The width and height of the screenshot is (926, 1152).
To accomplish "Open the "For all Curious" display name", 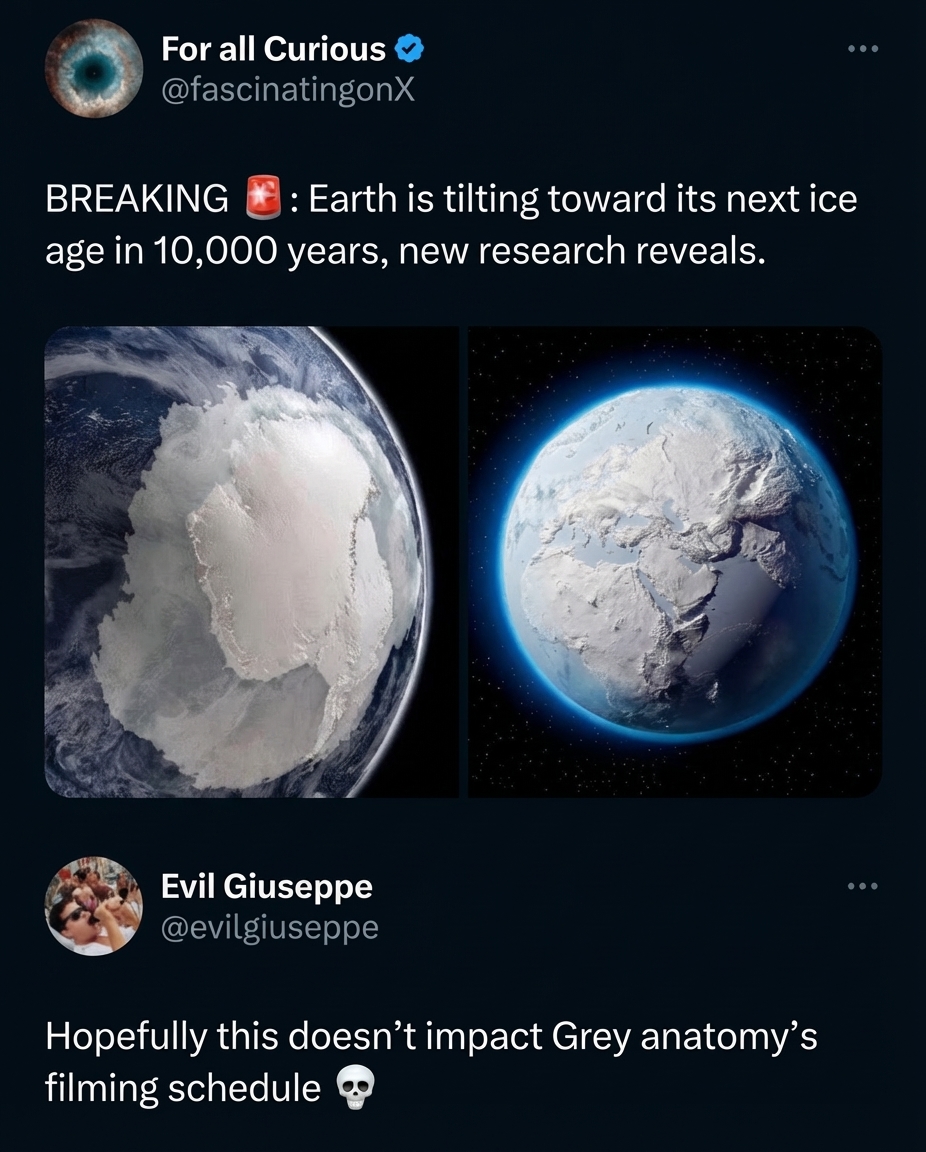I will pos(273,48).
